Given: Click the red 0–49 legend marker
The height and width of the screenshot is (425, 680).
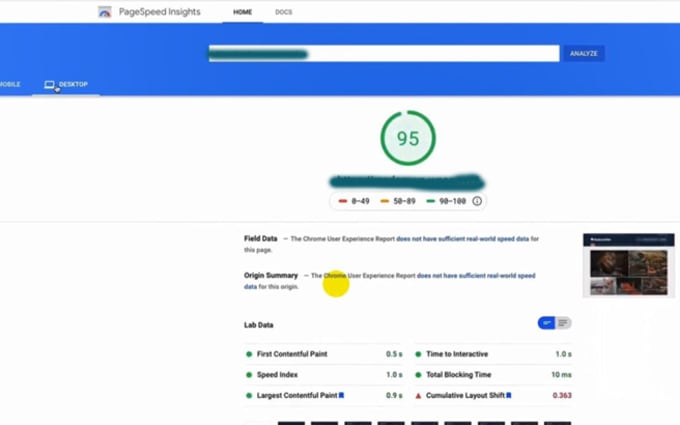Looking at the screenshot, I should 343,201.
